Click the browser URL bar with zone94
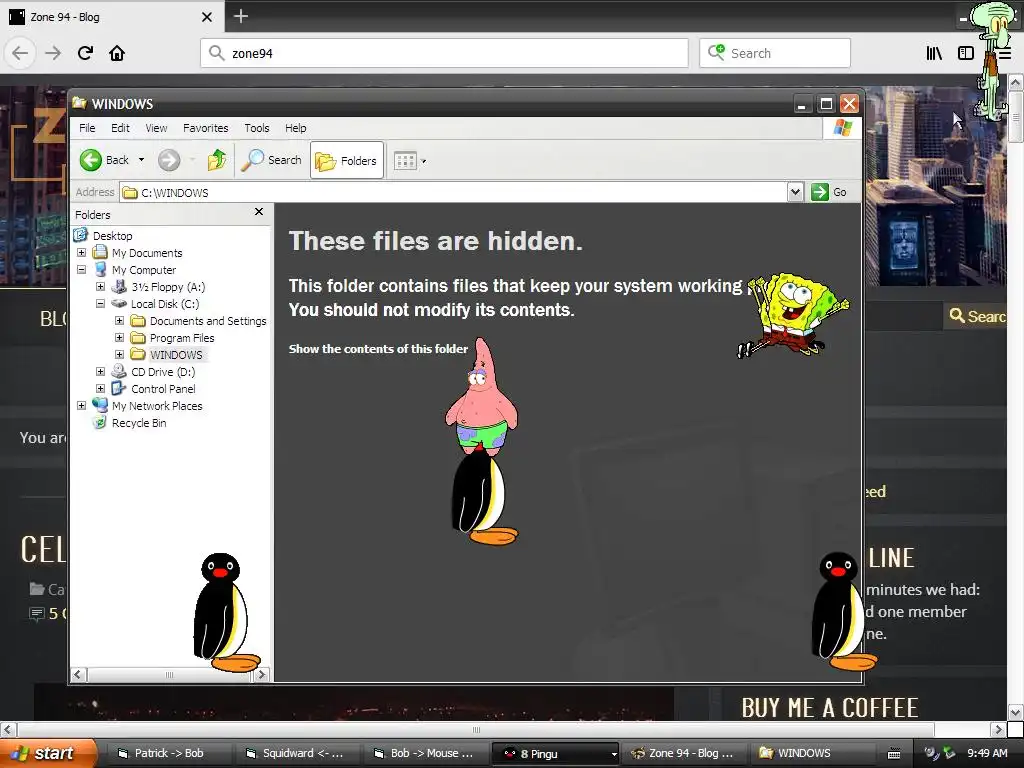This screenshot has height=768, width=1024. pyautogui.click(x=444, y=53)
